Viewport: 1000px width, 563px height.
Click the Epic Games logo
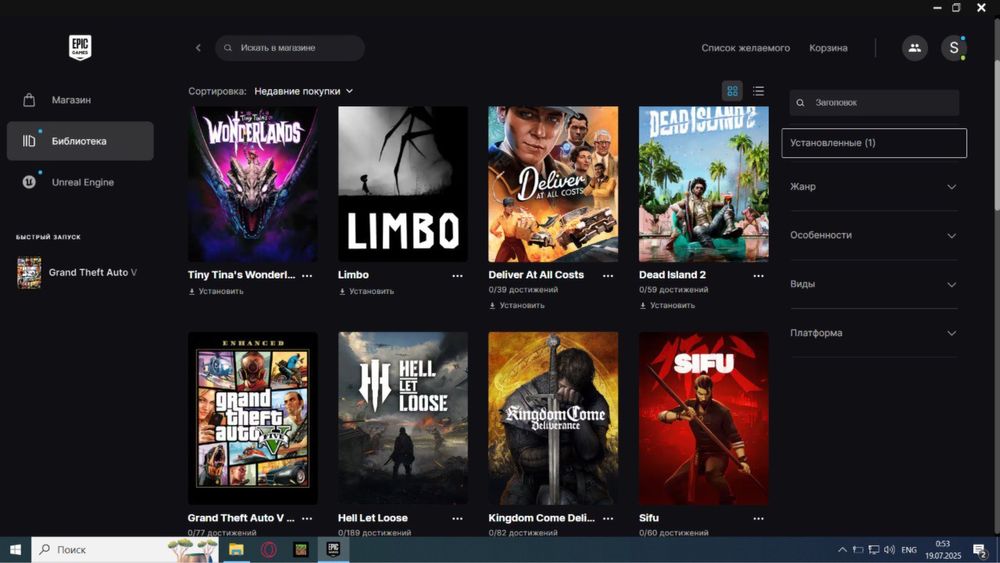click(80, 48)
